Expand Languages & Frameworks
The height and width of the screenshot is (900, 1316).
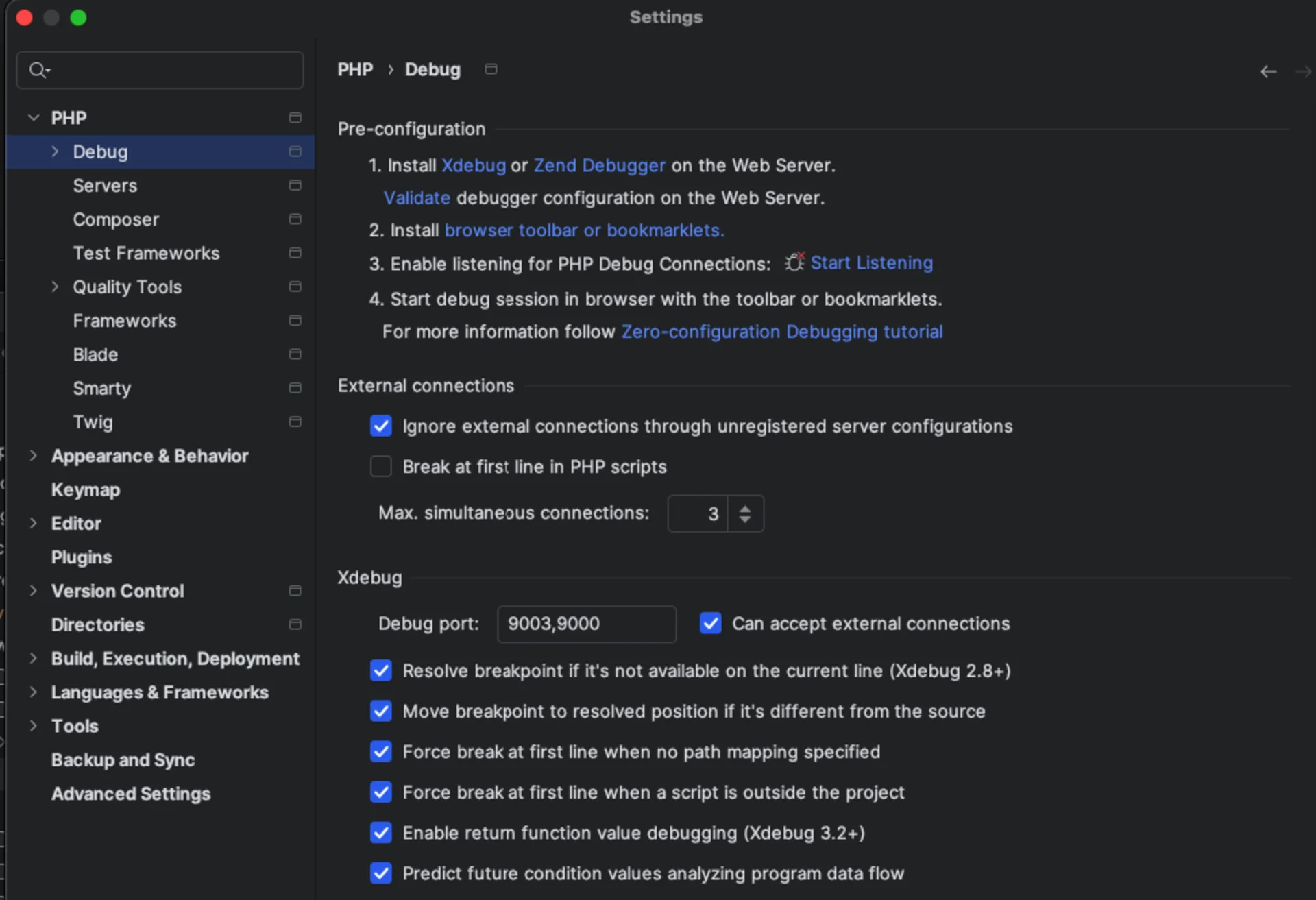pos(33,692)
